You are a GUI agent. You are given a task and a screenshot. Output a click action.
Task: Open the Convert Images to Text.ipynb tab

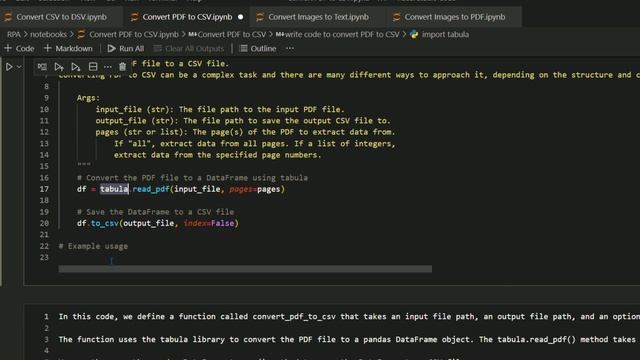coord(318,17)
